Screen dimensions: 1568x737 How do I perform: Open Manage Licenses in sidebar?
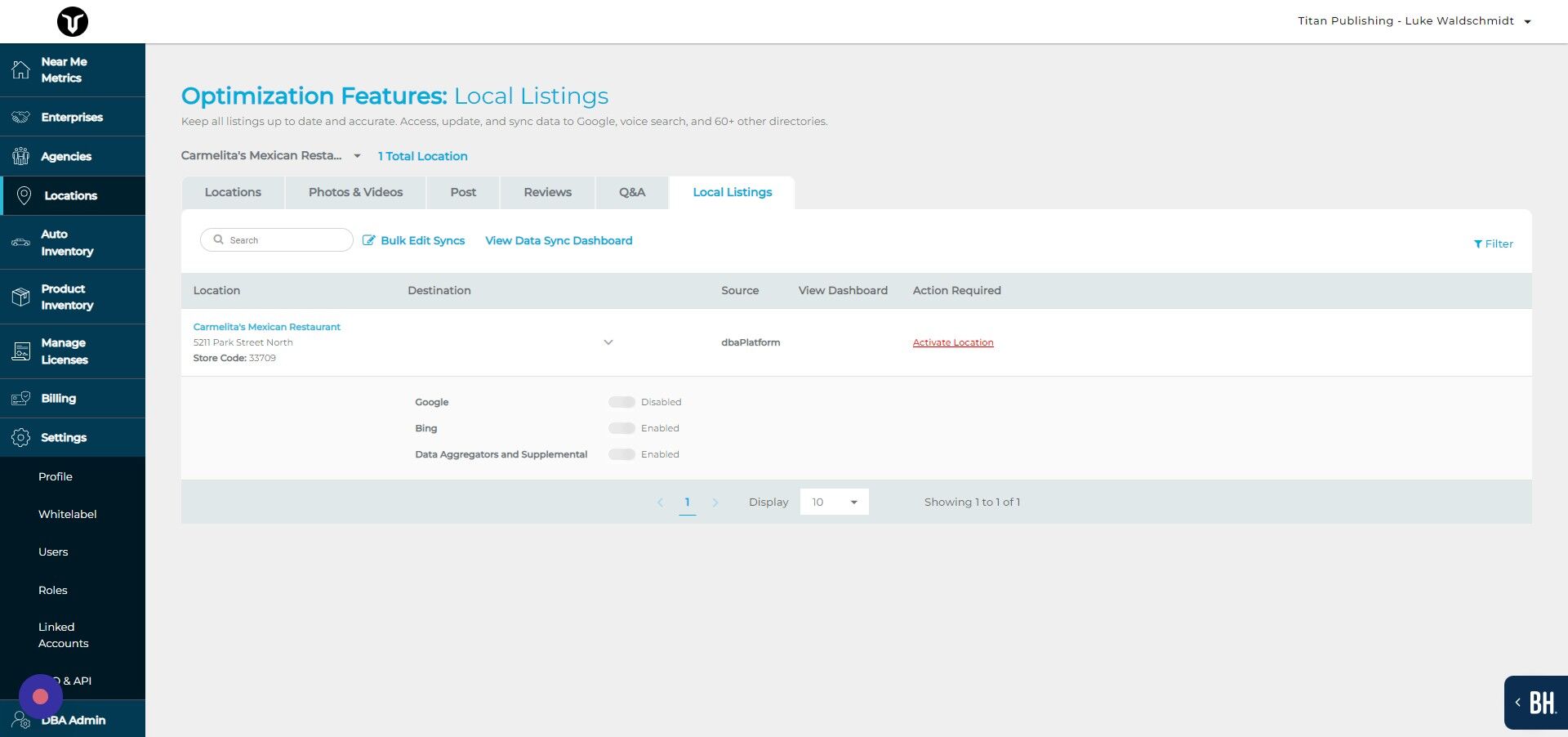tap(73, 351)
